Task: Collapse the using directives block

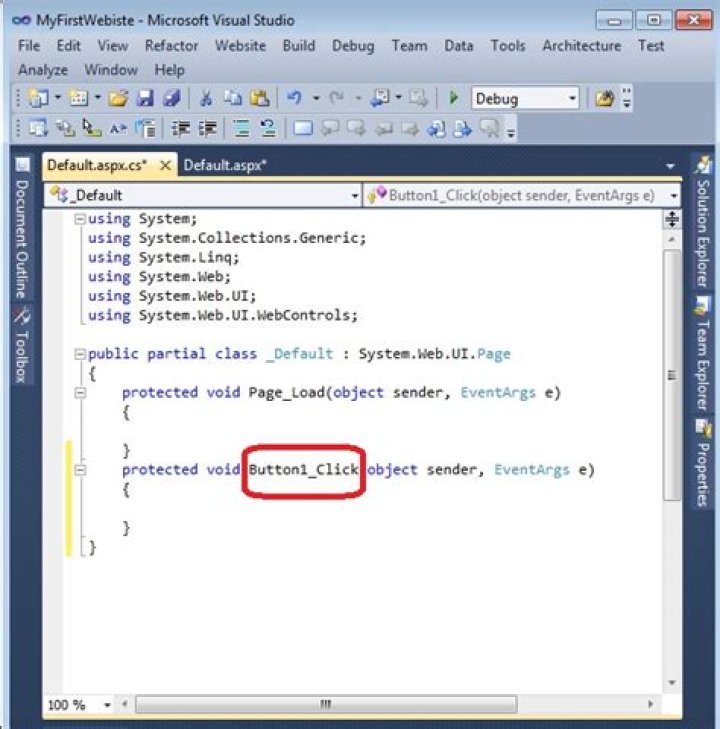Action: click(x=80, y=219)
